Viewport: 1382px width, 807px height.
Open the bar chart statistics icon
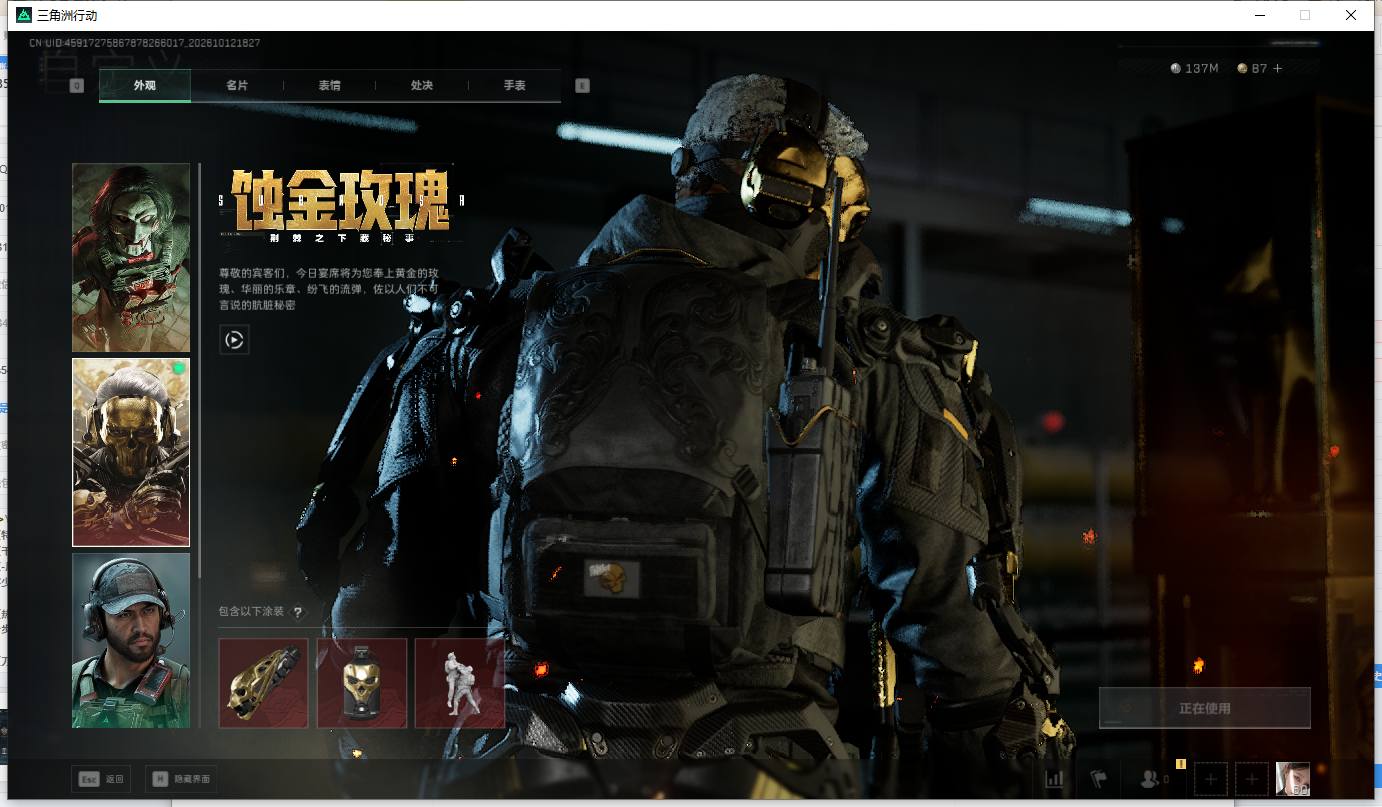click(1054, 778)
